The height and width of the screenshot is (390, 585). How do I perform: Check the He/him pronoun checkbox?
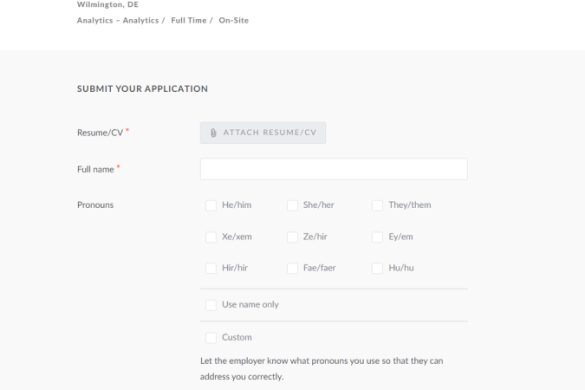click(x=211, y=205)
